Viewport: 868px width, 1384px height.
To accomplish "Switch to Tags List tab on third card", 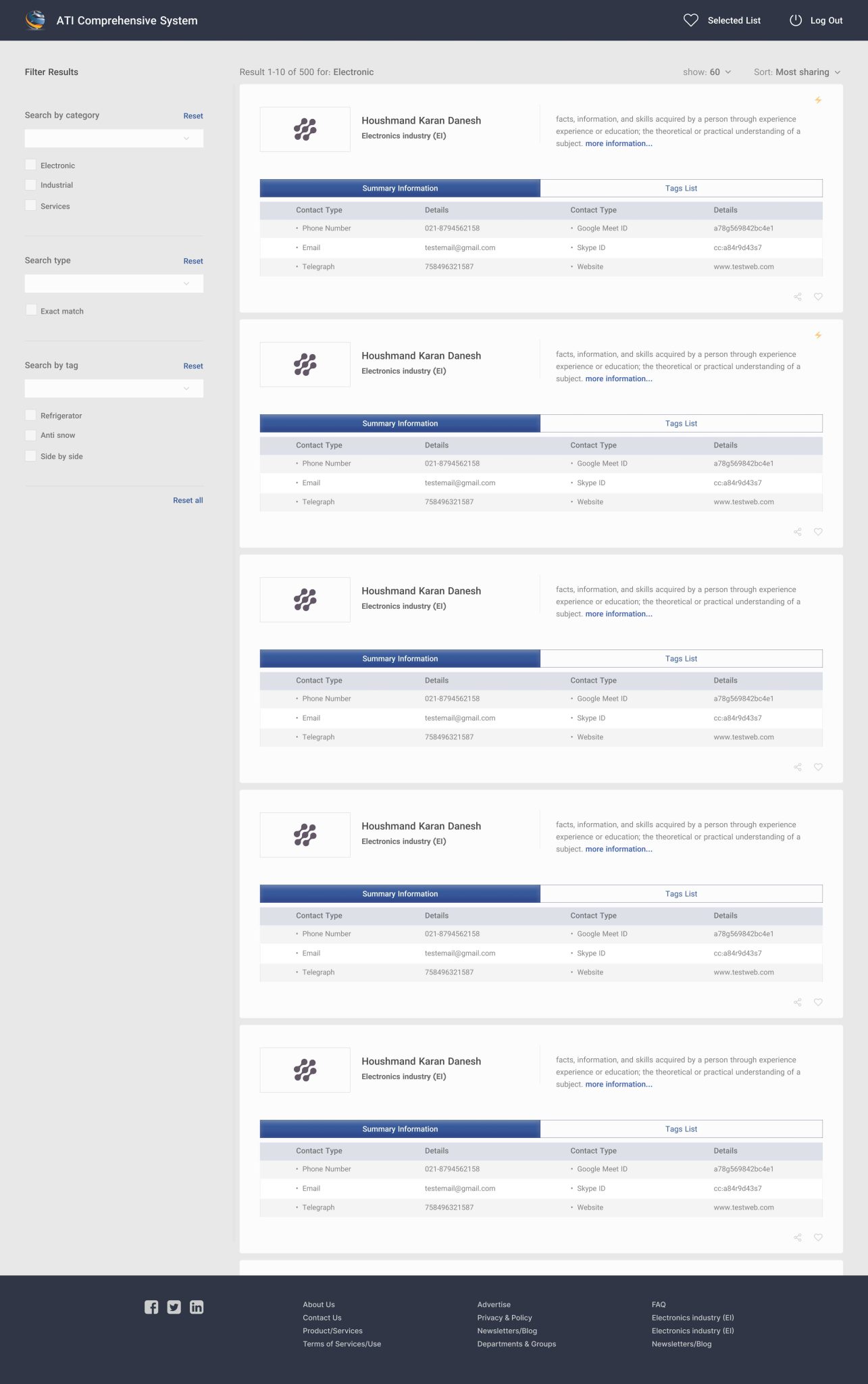I will point(681,659).
